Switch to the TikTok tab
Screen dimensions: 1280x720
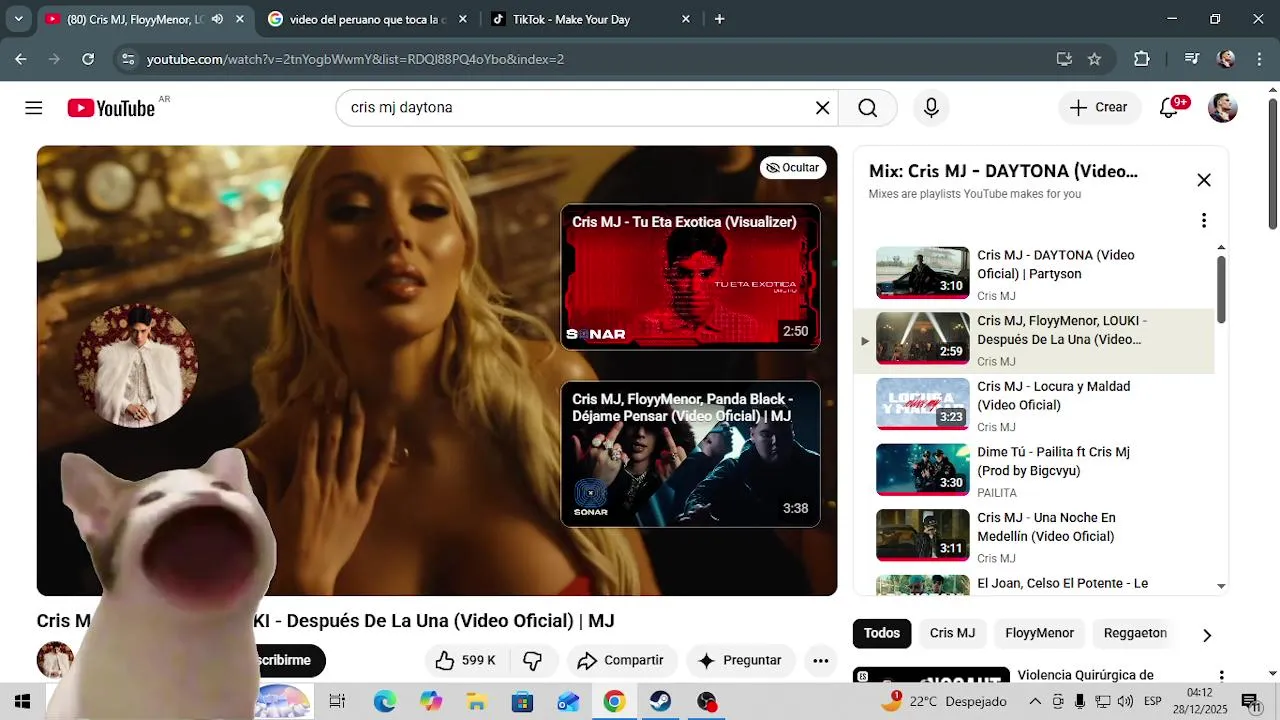tap(590, 19)
